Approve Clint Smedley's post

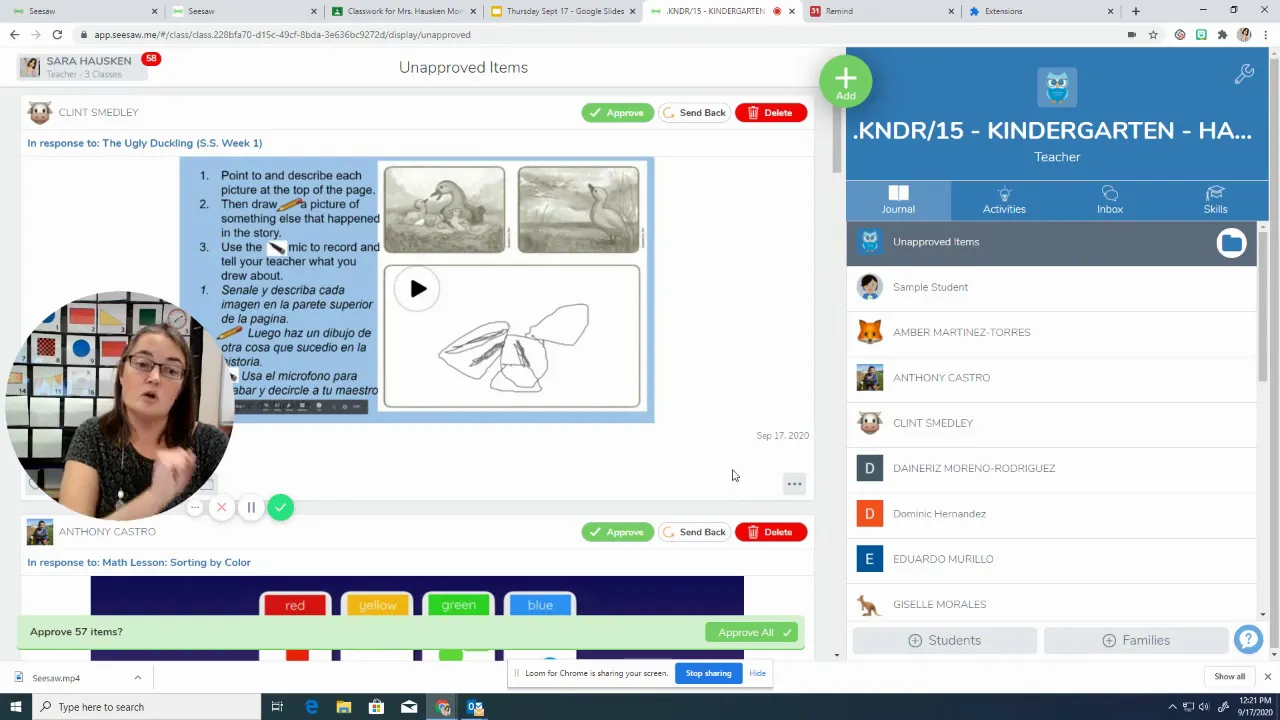coord(617,113)
